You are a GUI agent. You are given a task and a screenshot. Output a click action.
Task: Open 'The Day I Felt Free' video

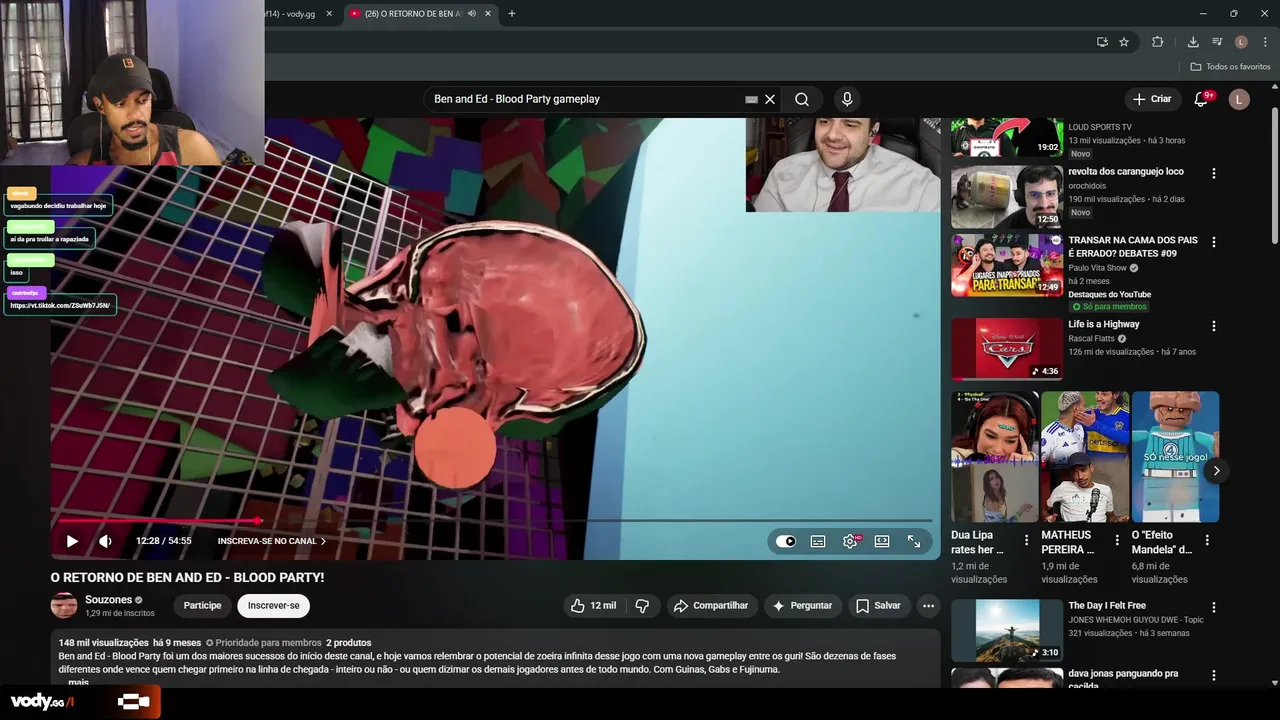[1007, 630]
